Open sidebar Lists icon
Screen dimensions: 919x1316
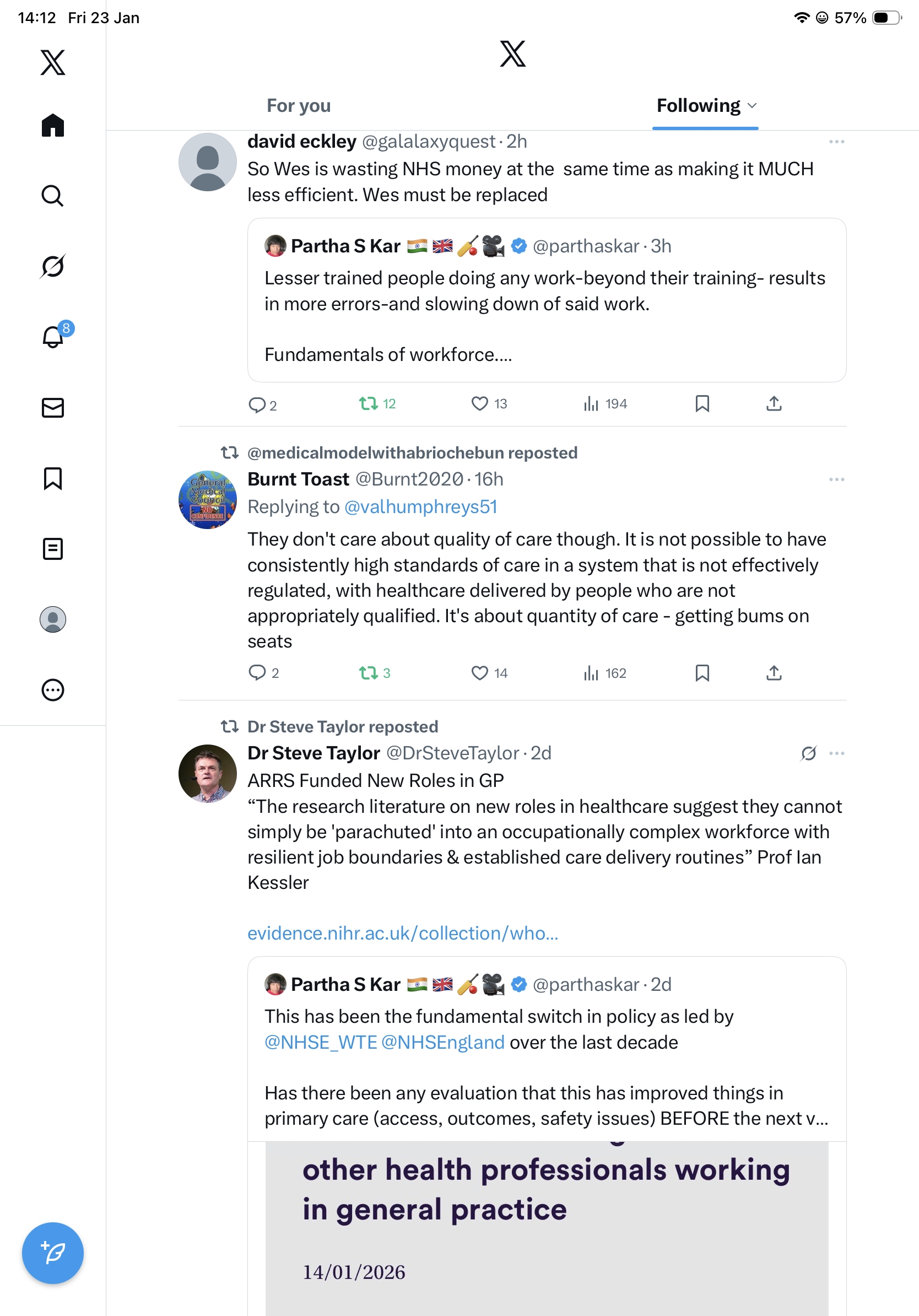53,548
